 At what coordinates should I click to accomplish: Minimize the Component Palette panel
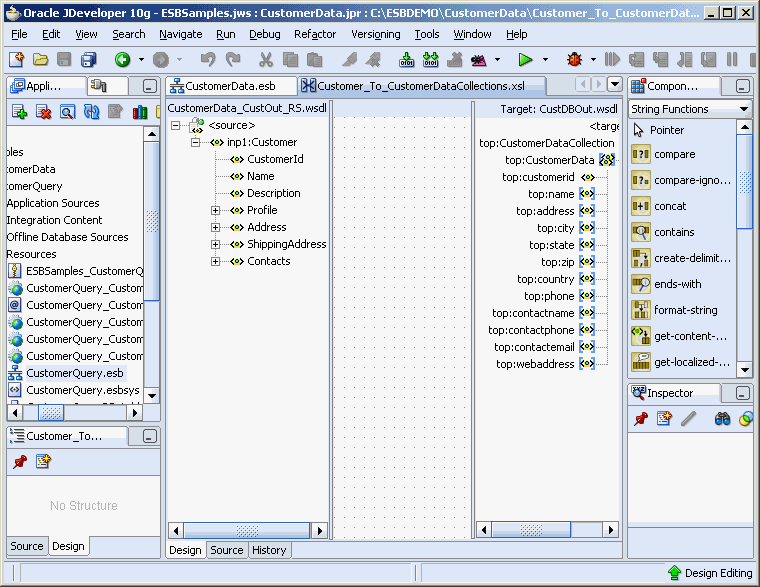point(742,86)
